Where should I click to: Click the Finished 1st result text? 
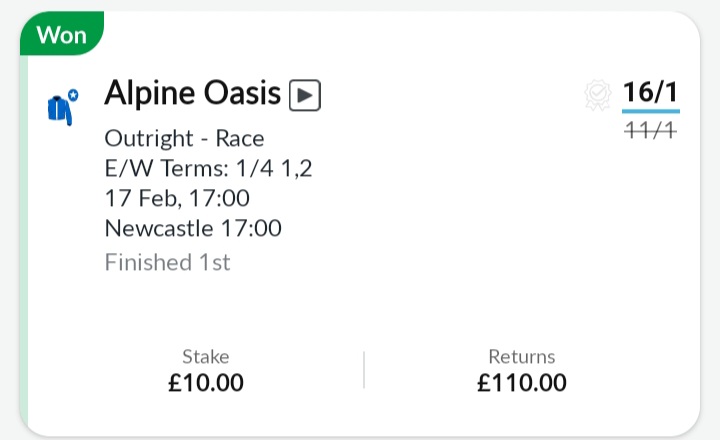pyautogui.click(x=168, y=262)
